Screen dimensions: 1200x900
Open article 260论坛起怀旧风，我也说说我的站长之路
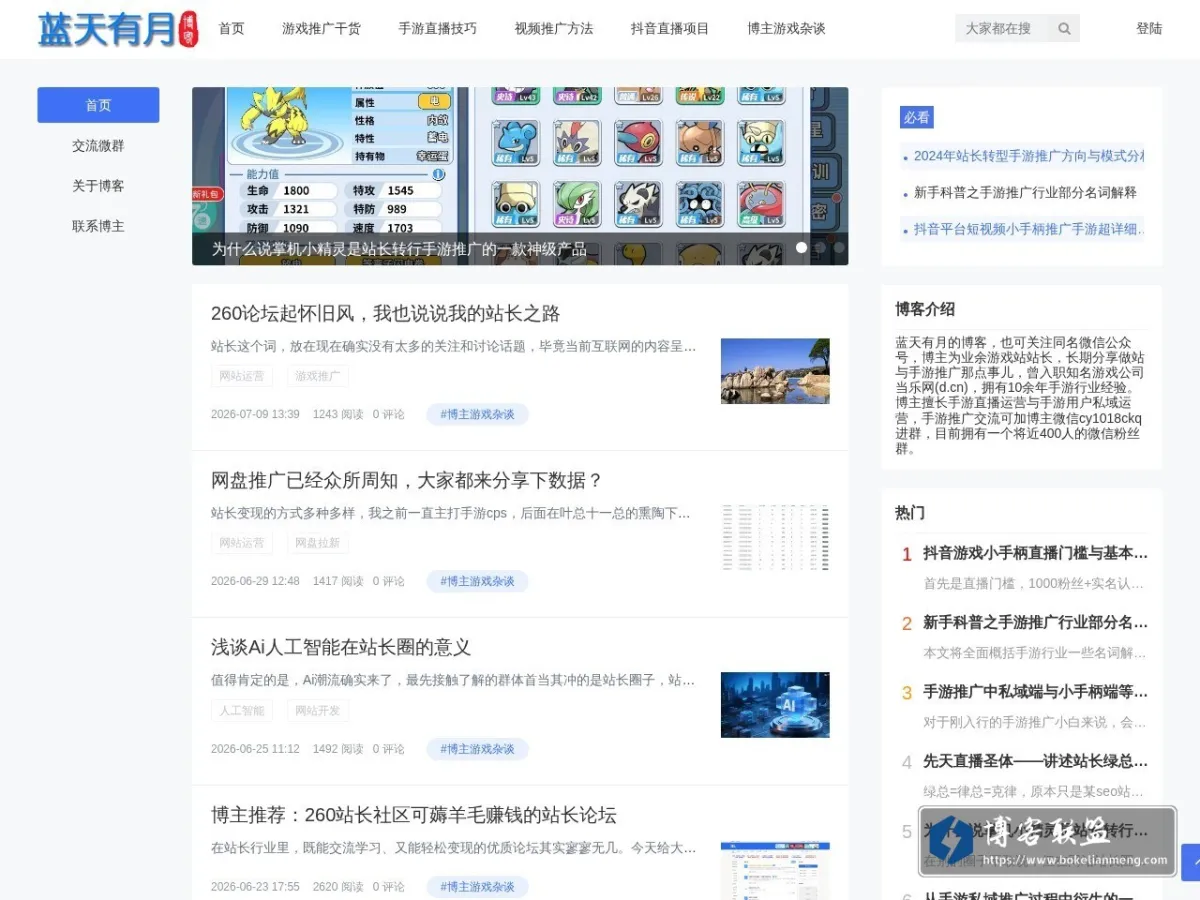tap(385, 314)
